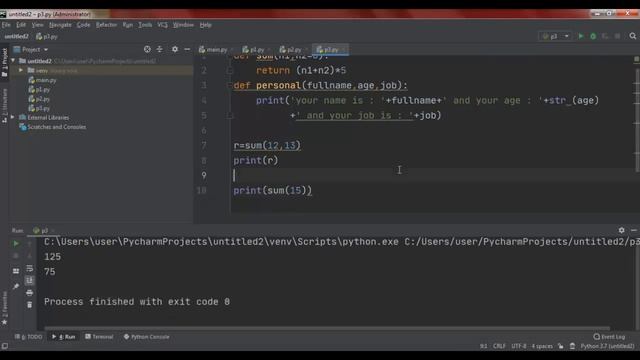
Task: Run p3 with the green toolbar Run button
Action: (x=580, y=36)
